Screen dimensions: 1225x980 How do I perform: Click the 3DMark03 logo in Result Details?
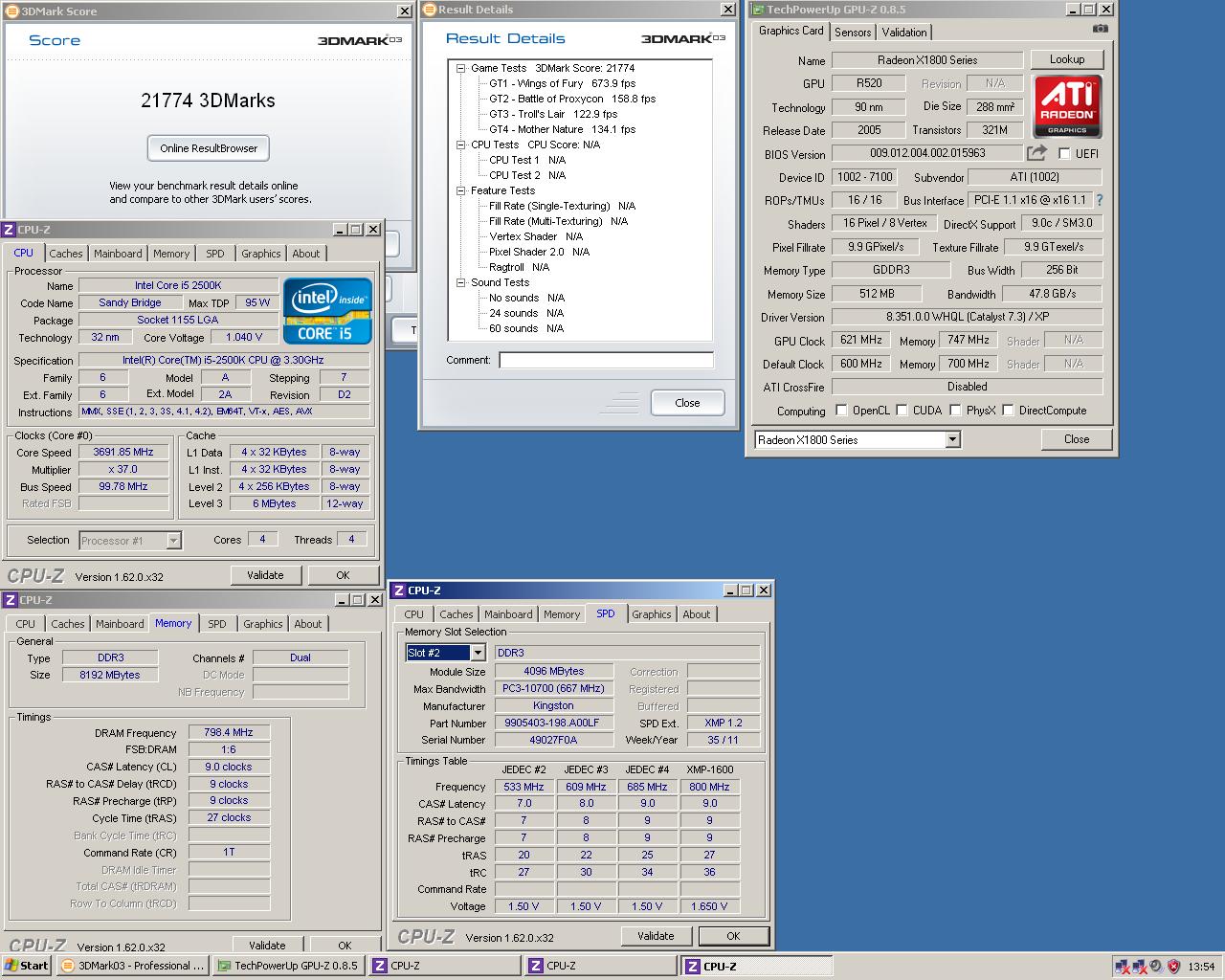click(x=683, y=38)
